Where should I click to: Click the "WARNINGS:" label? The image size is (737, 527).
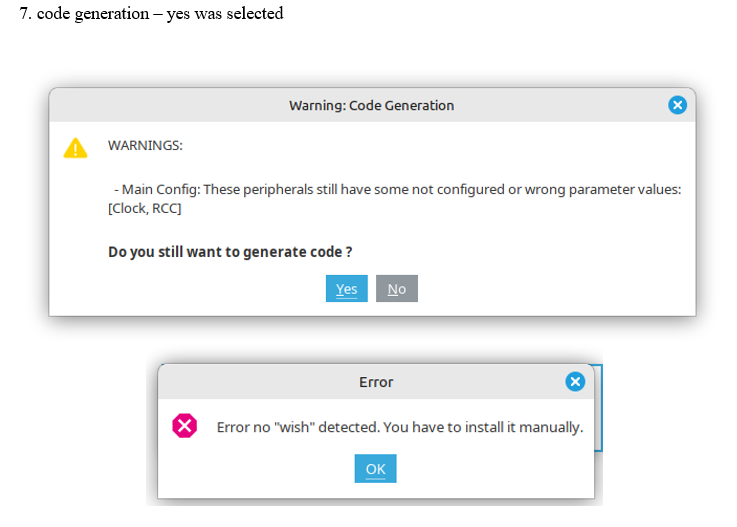pos(145,145)
